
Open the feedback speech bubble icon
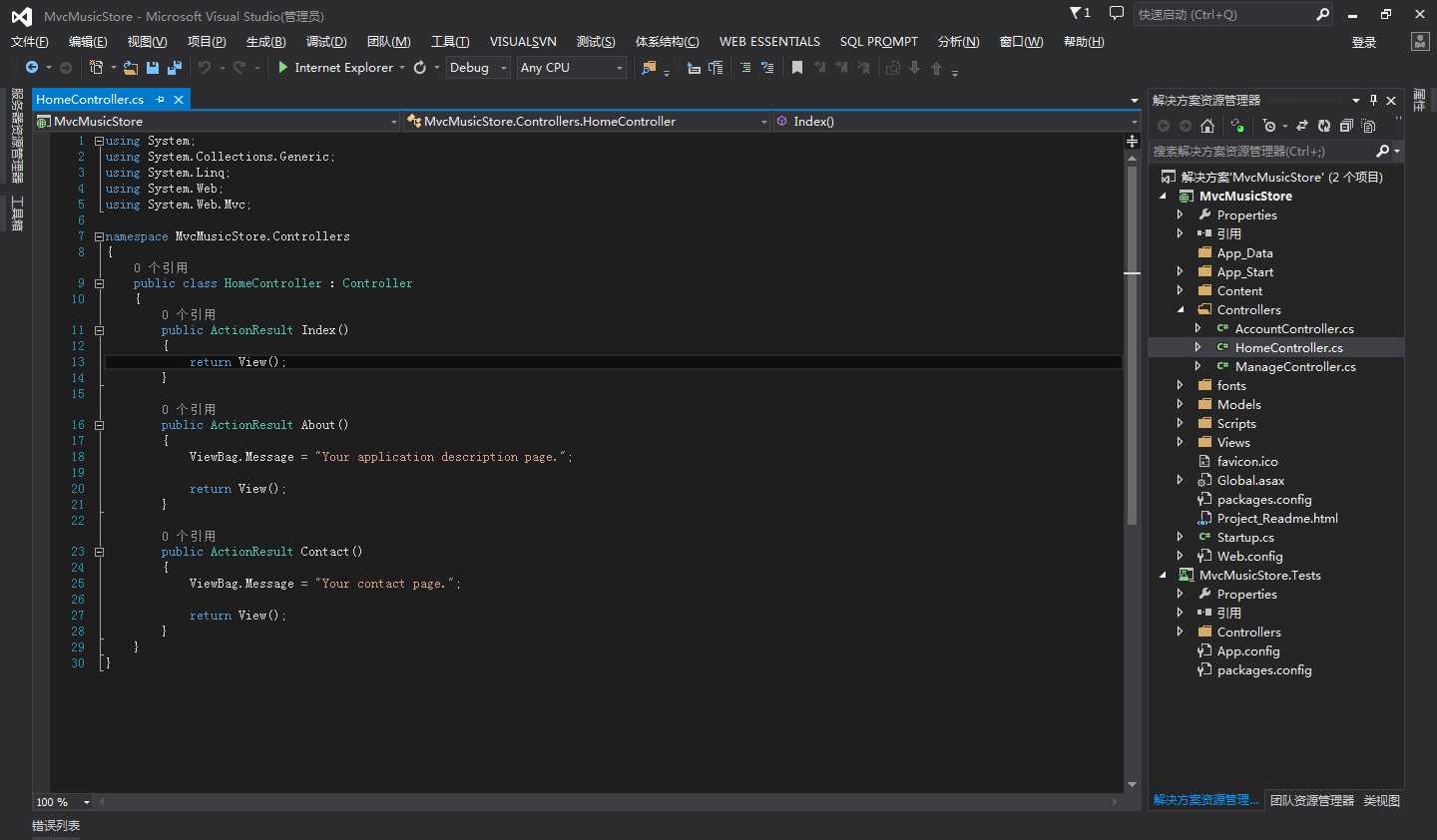coord(1116,13)
